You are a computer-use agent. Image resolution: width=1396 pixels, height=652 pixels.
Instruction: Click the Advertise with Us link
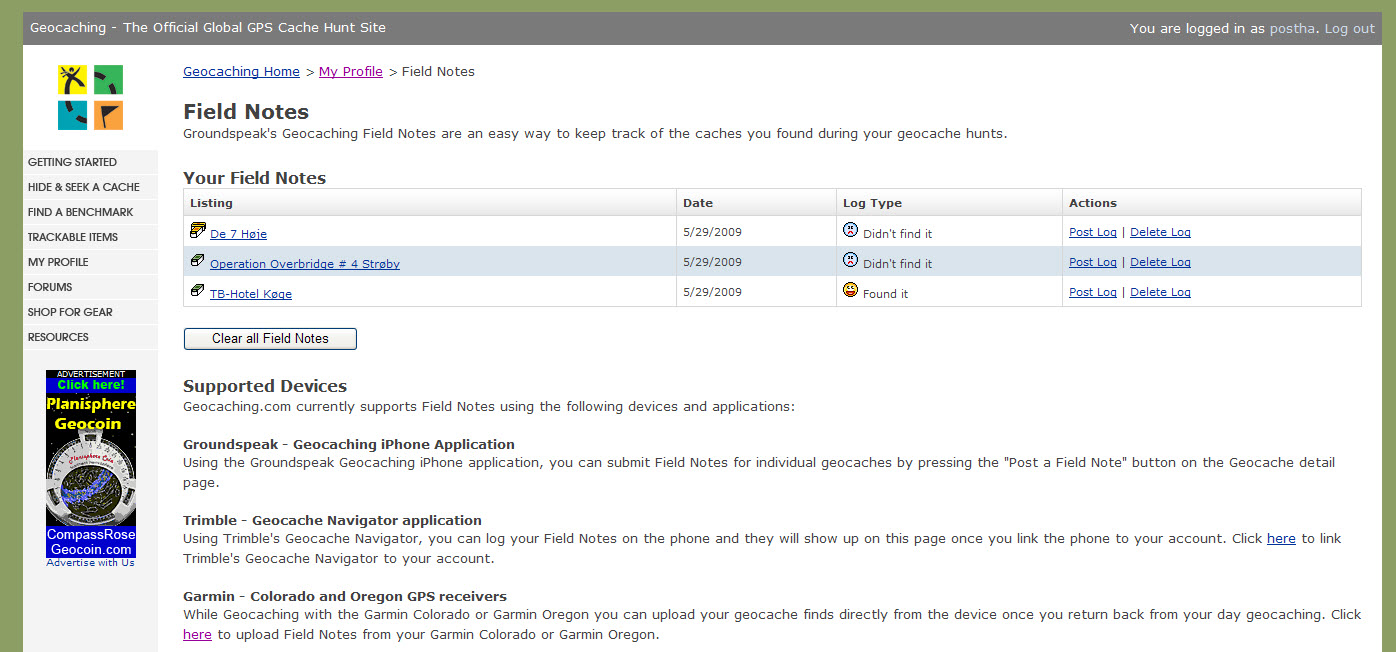[90, 563]
